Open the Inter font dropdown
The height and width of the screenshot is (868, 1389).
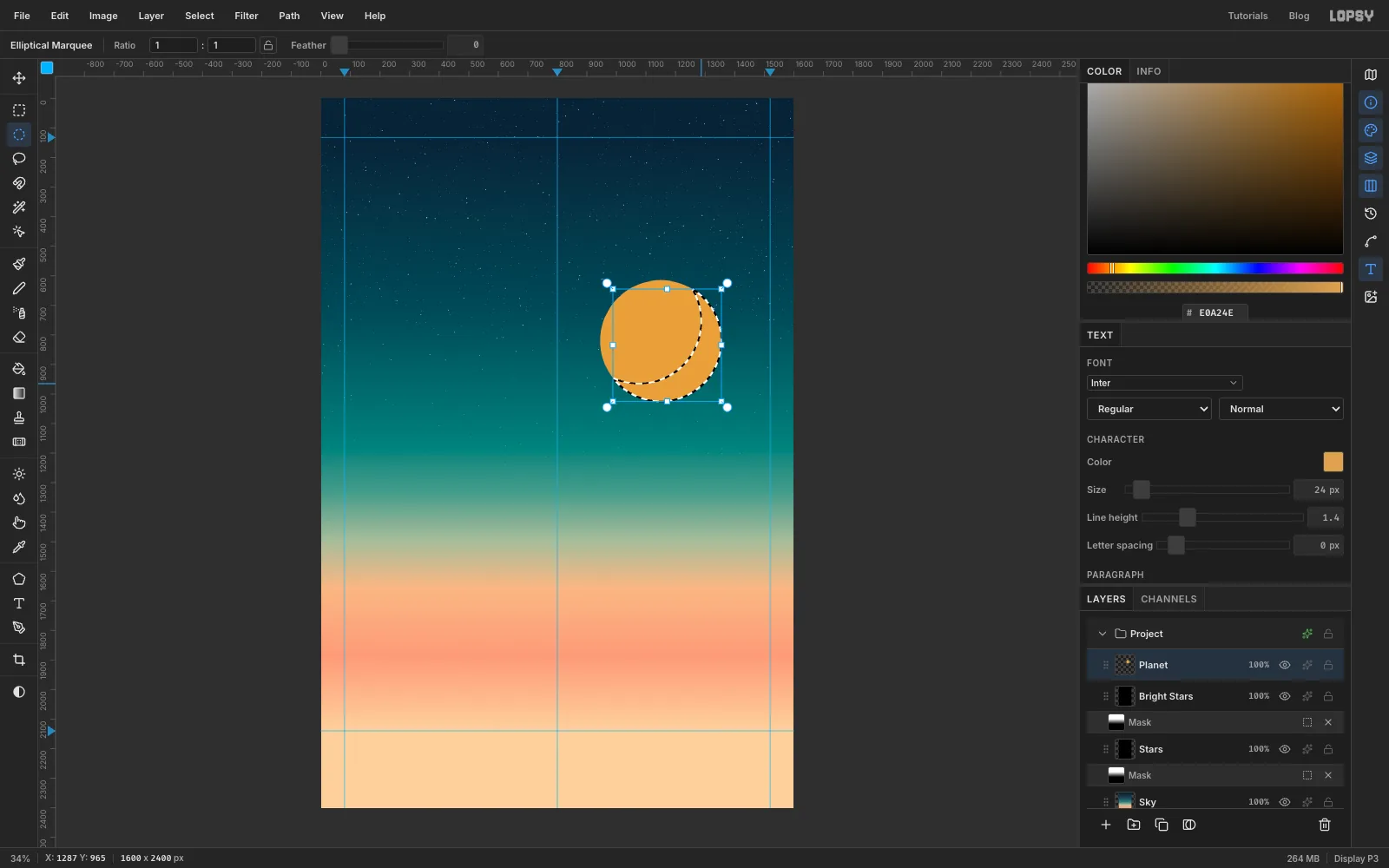(x=1164, y=383)
